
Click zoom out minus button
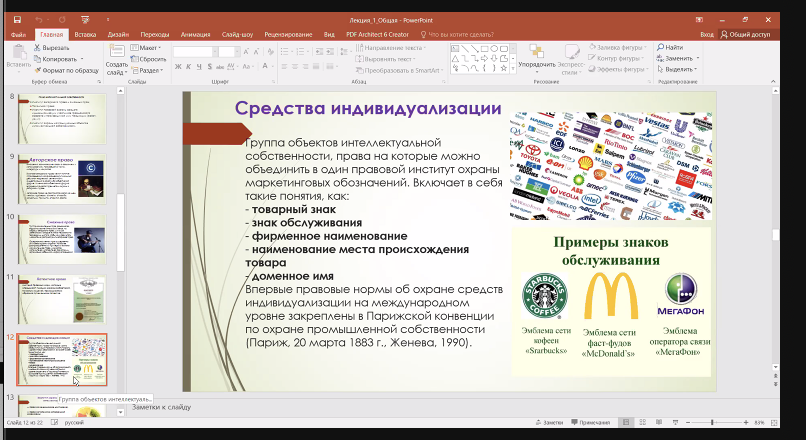coord(688,422)
